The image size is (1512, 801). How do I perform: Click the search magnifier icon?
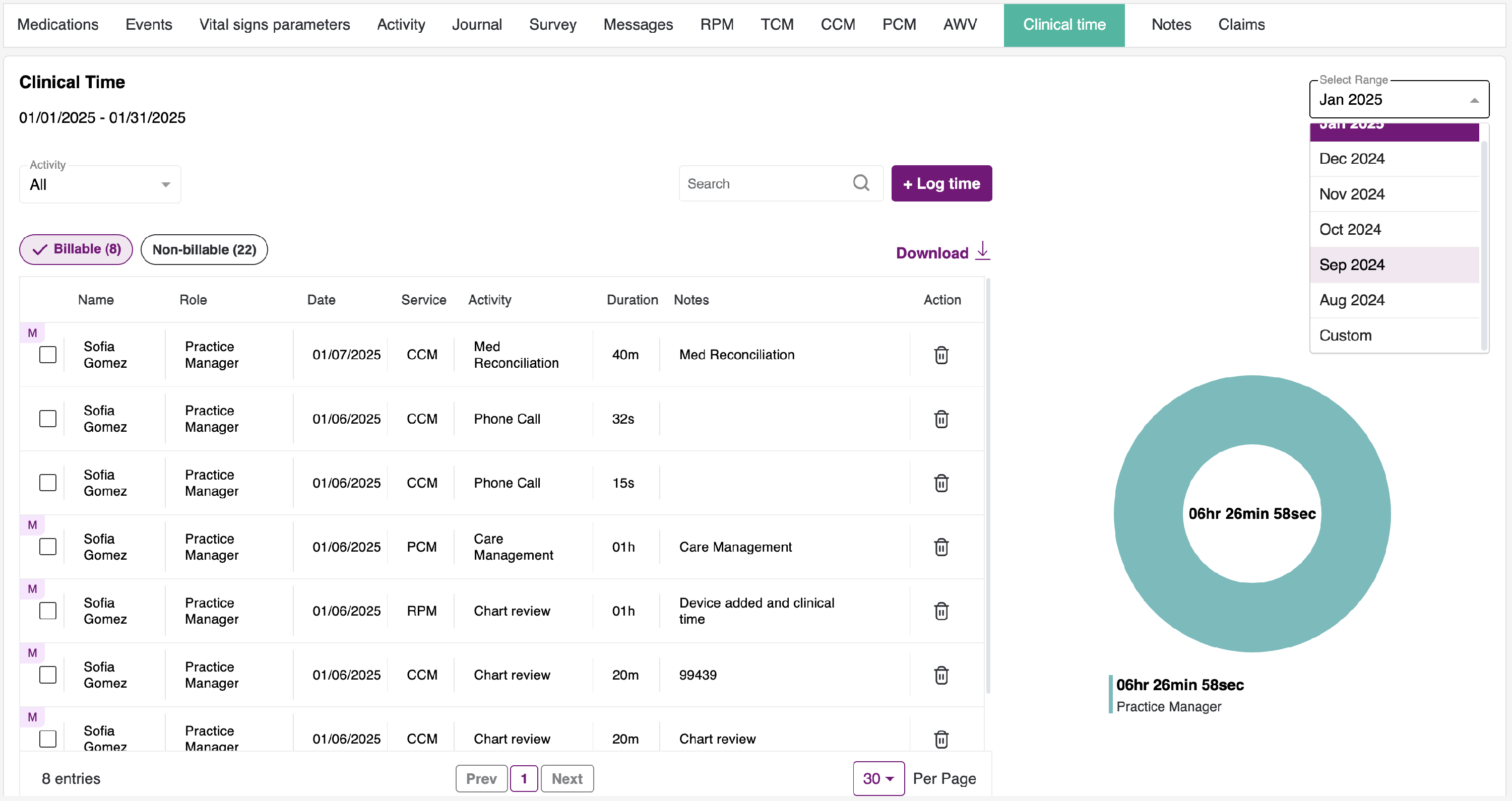click(x=860, y=183)
